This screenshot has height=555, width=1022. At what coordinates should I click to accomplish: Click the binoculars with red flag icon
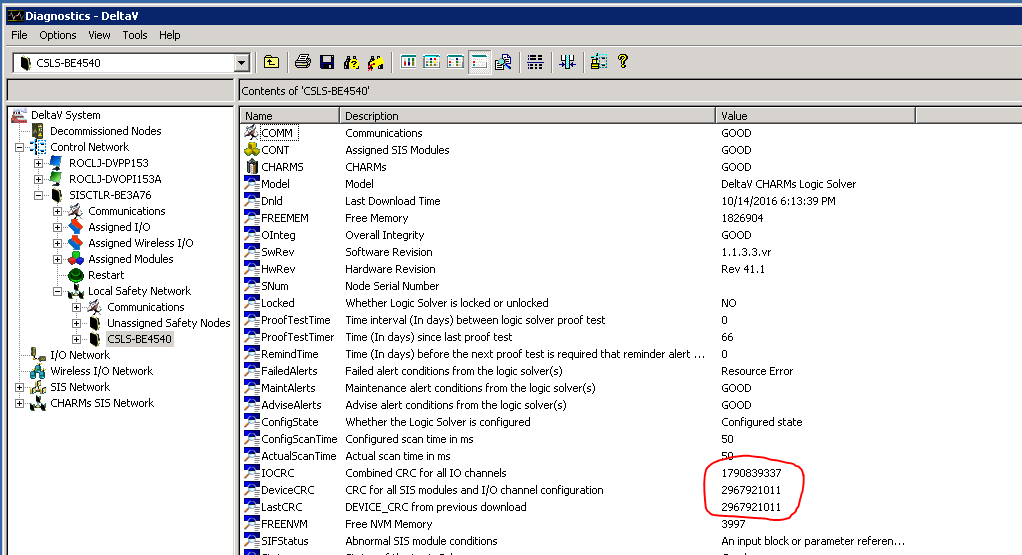coord(375,62)
